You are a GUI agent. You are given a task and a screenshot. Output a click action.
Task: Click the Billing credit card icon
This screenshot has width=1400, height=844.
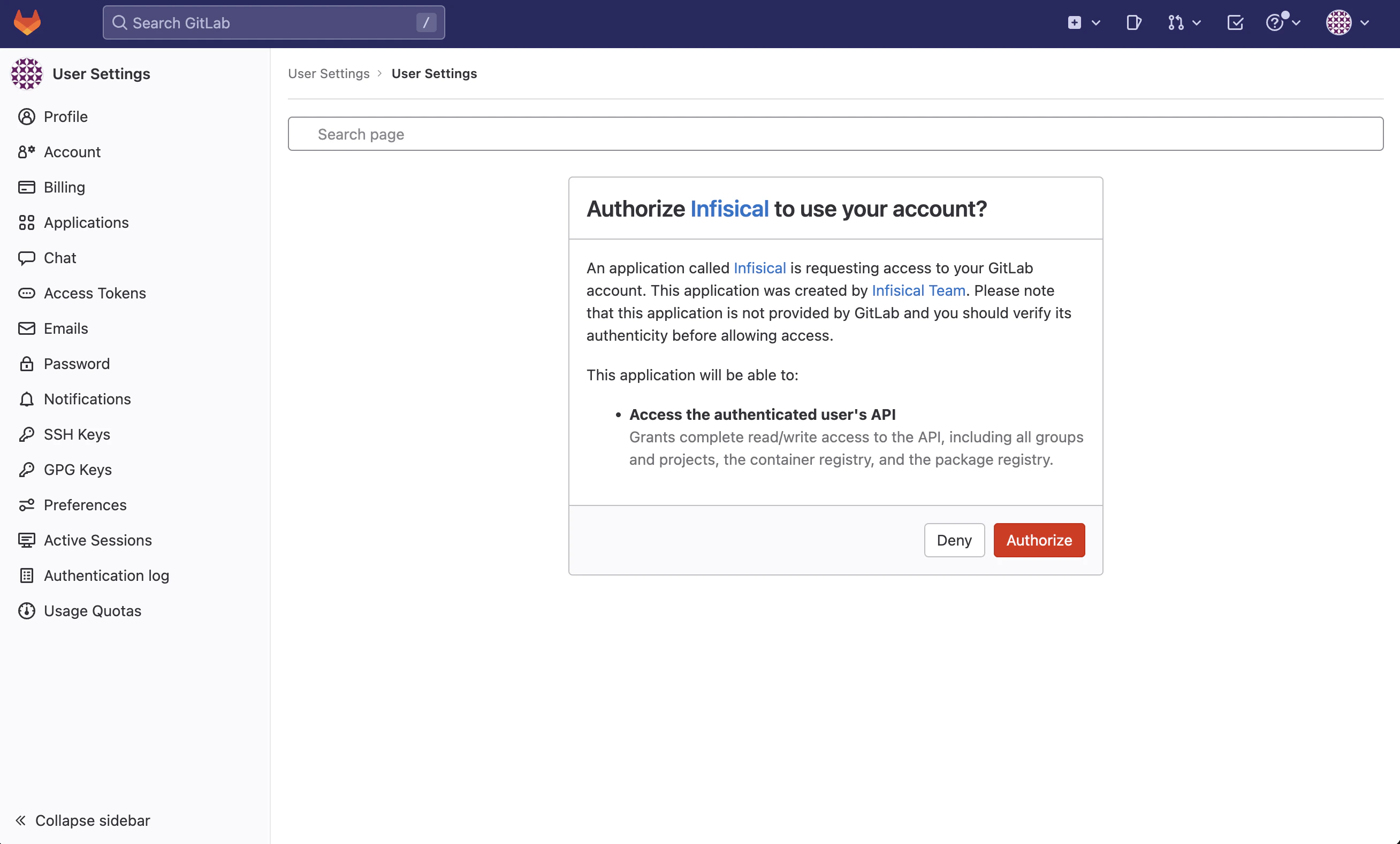point(27,187)
